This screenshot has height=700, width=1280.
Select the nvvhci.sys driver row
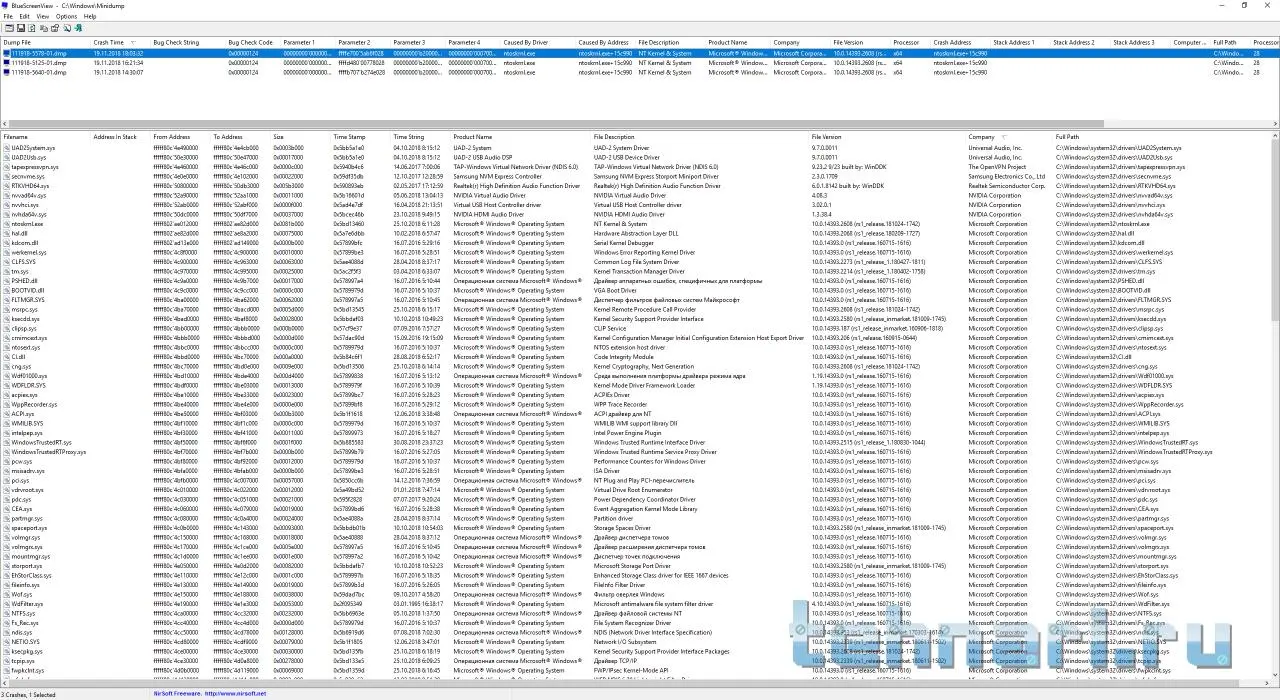[635, 205]
